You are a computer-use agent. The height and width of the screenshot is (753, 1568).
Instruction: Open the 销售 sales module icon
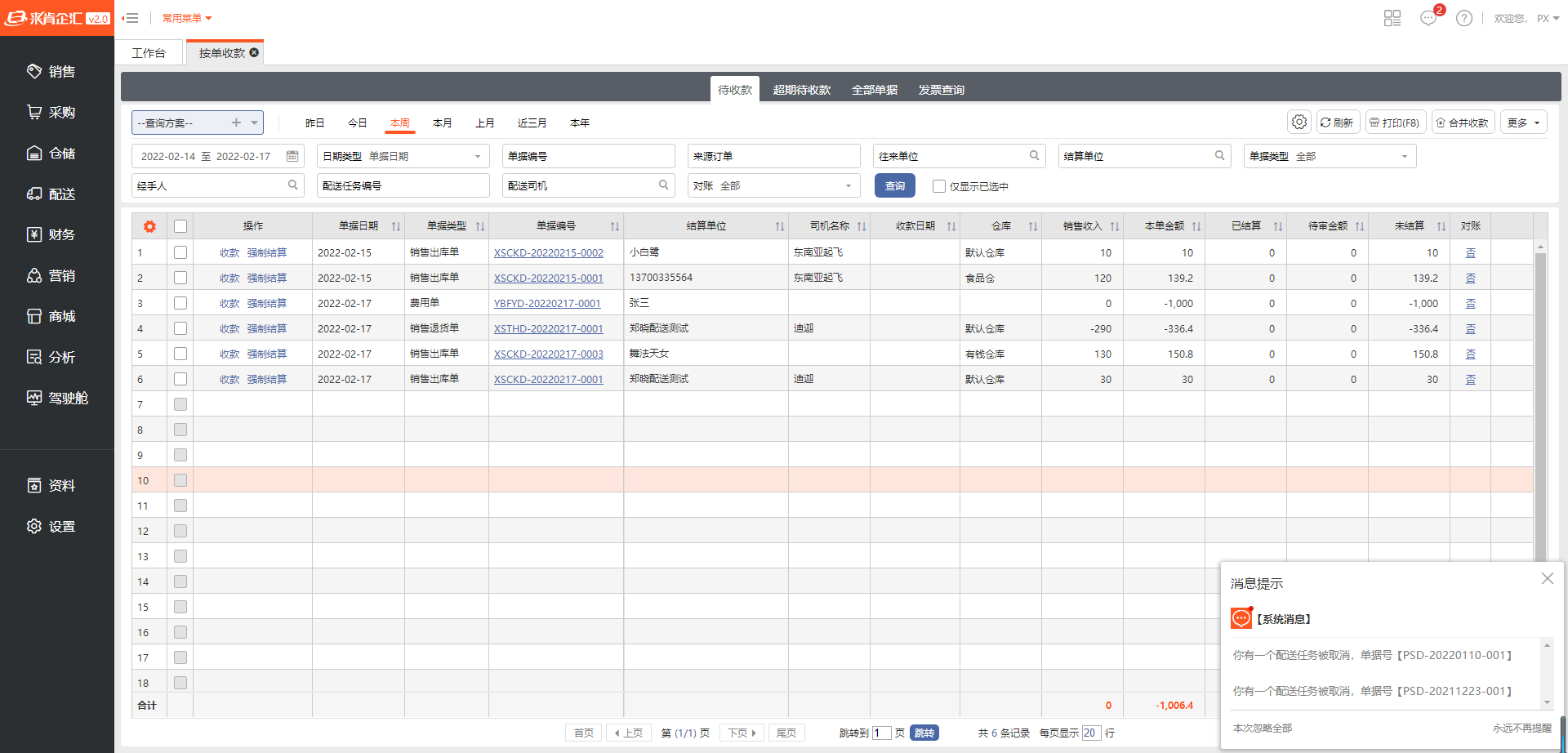point(34,72)
